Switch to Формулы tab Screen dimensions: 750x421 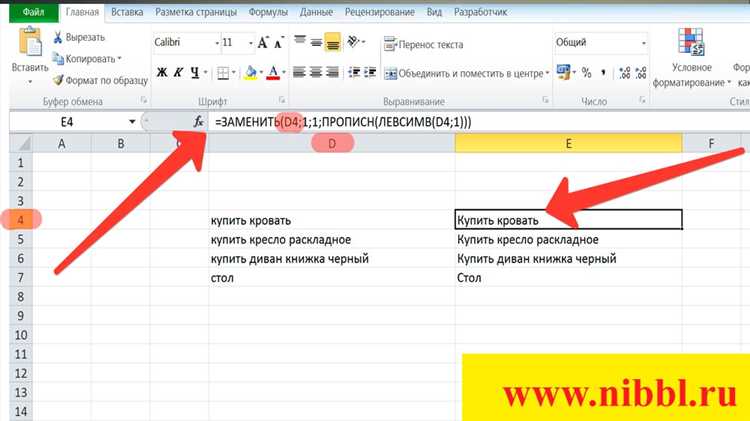coord(268,12)
